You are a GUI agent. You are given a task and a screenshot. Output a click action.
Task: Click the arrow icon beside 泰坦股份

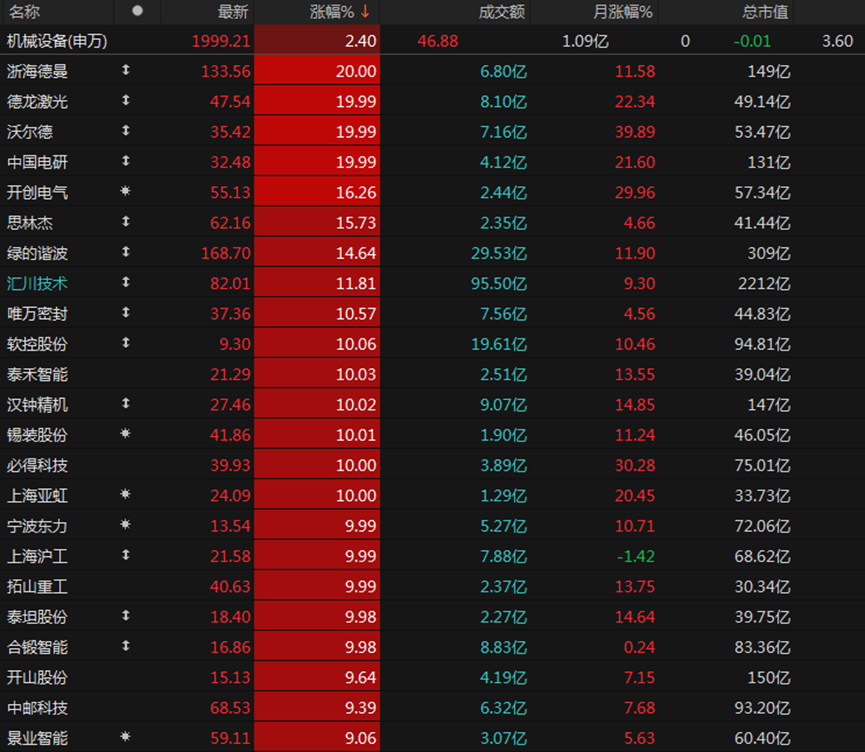126,616
